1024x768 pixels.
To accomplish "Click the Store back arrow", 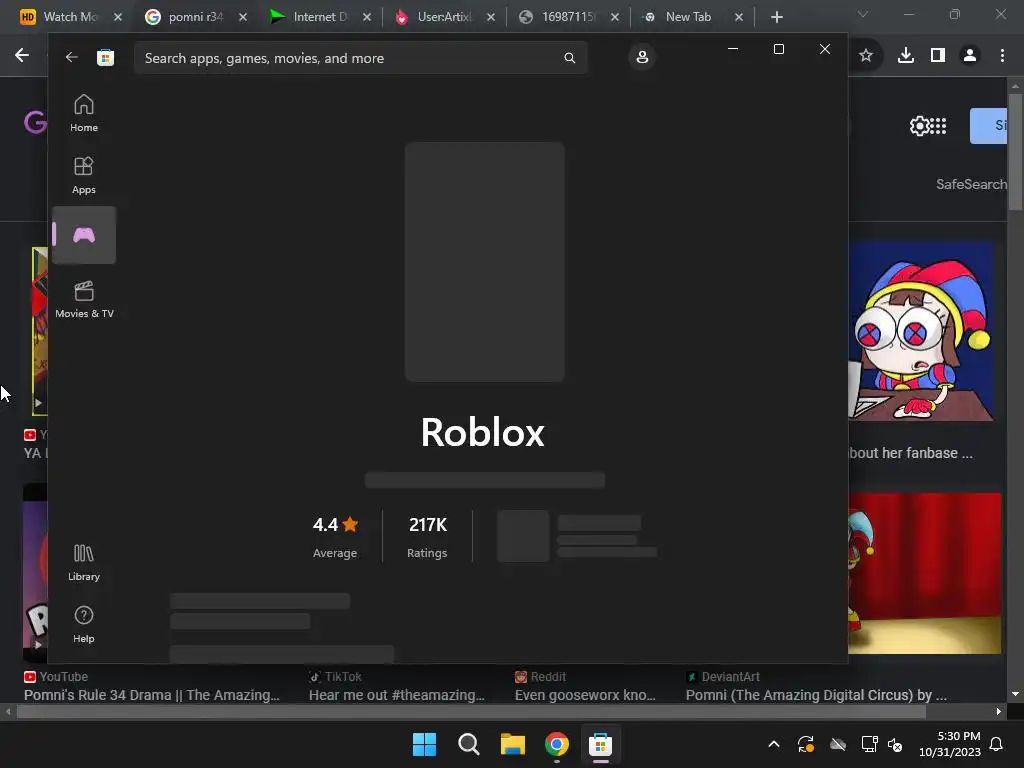I will [x=71, y=57].
